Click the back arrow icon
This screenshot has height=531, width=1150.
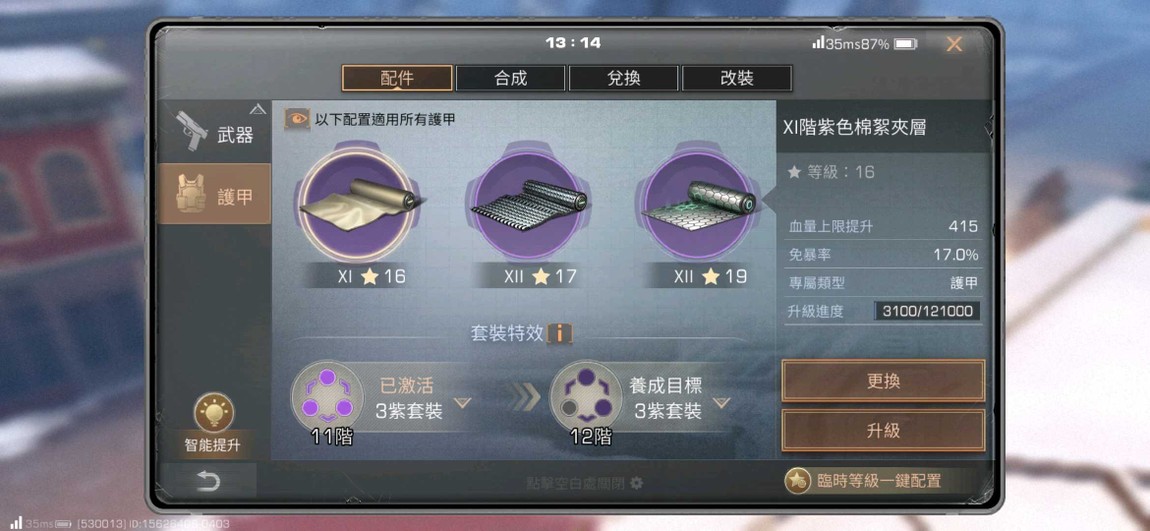point(208,481)
